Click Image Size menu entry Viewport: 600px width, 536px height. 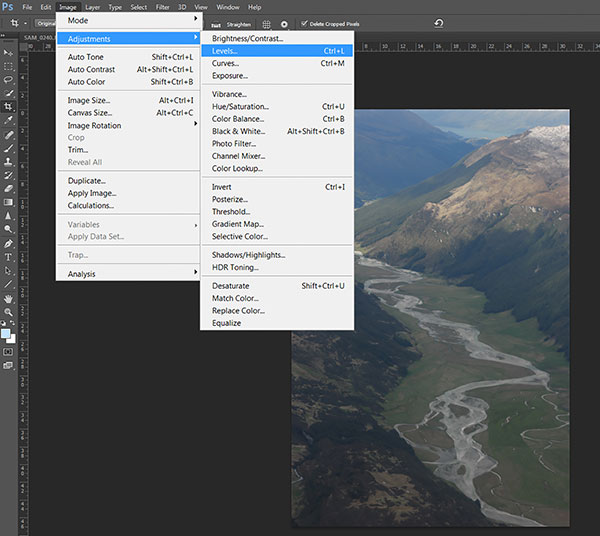(89, 100)
